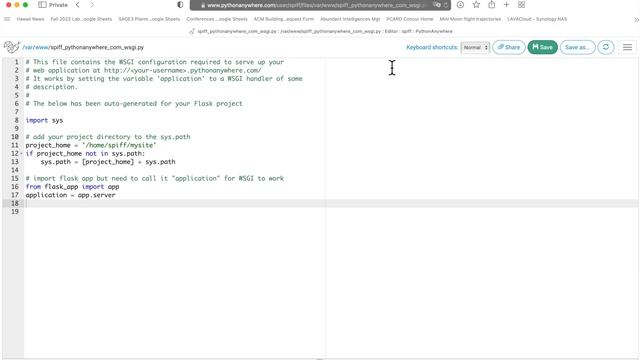Open the Normal keybinding dropdown

tap(475, 47)
